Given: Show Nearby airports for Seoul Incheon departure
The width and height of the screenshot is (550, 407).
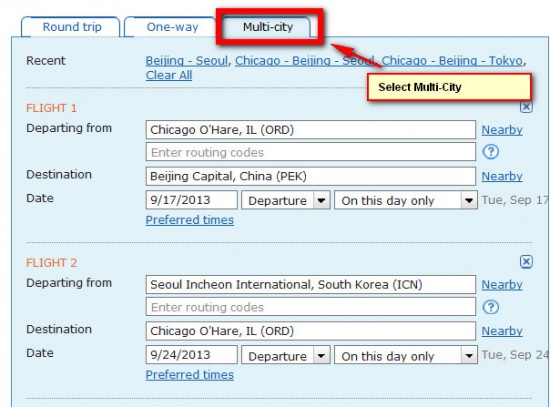Looking at the screenshot, I should pyautogui.click(x=502, y=285).
